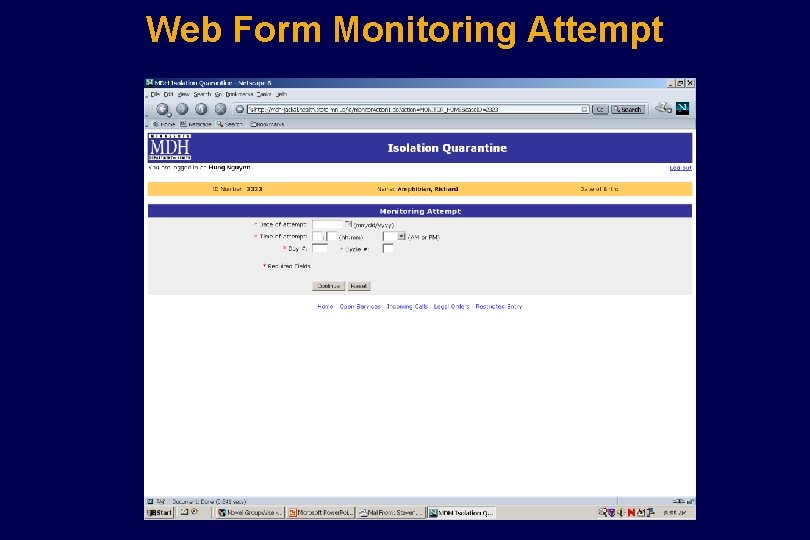810x540 pixels.
Task: Open Bookmarks folder in the personal toolbar
Action: pos(267,125)
